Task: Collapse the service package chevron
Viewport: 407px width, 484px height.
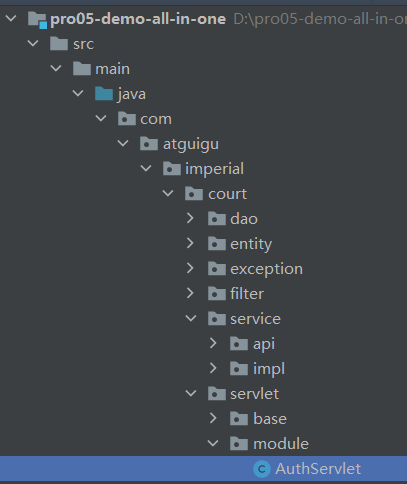Action: pyautogui.click(x=191, y=318)
